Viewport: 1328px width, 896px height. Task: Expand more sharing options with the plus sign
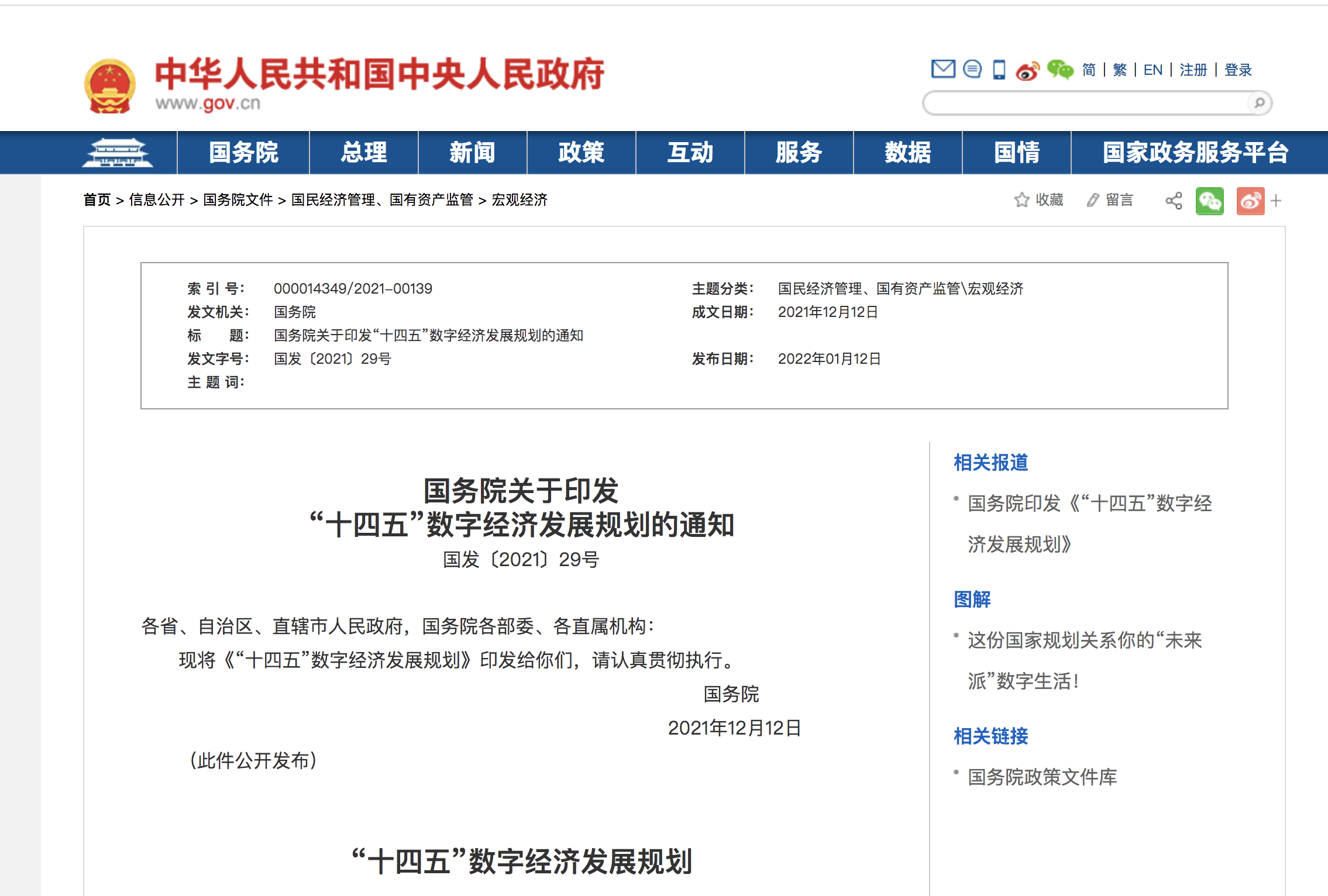[x=1276, y=202]
